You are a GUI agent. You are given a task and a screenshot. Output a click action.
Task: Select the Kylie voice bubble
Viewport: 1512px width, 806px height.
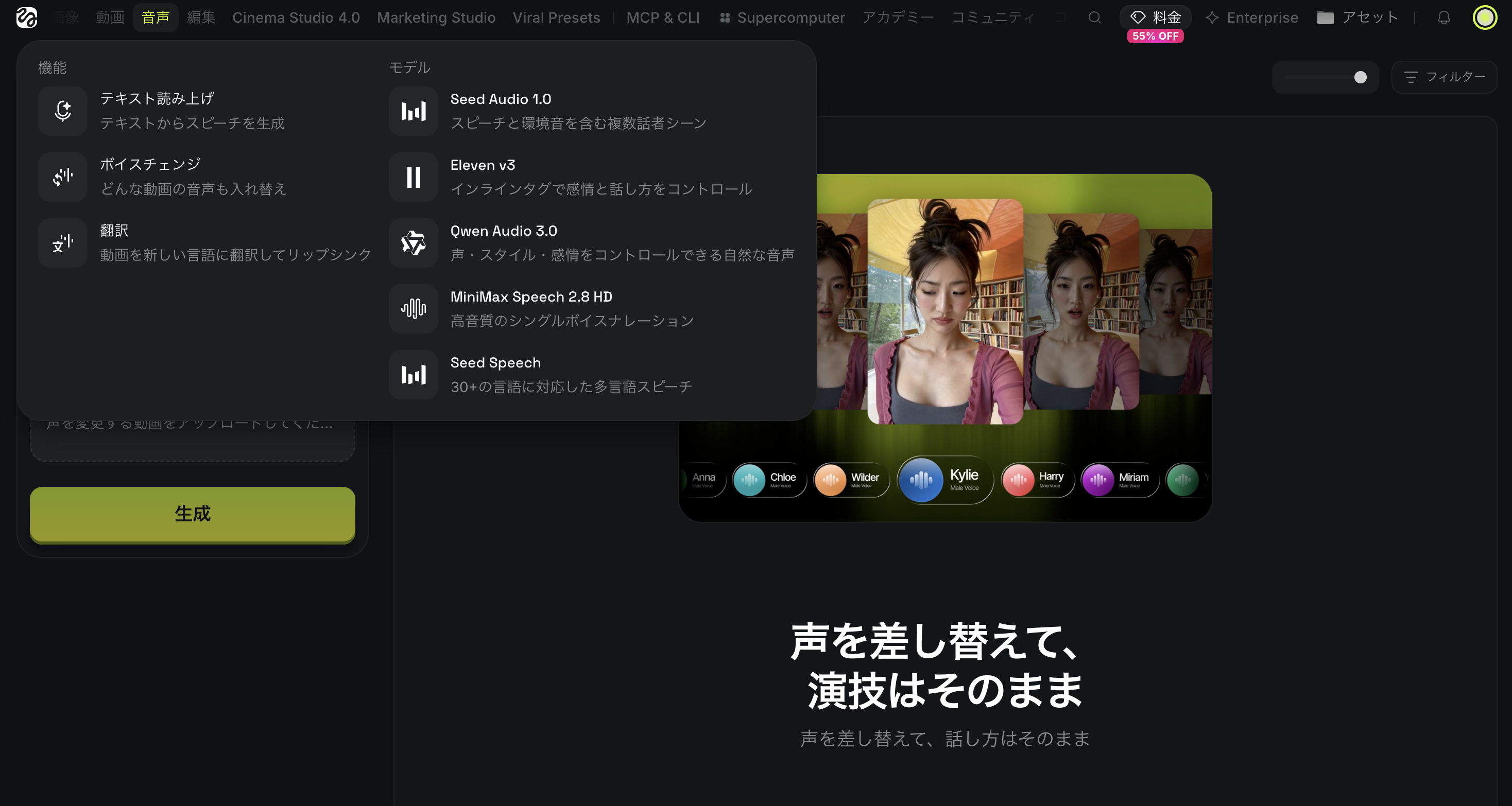coord(945,480)
